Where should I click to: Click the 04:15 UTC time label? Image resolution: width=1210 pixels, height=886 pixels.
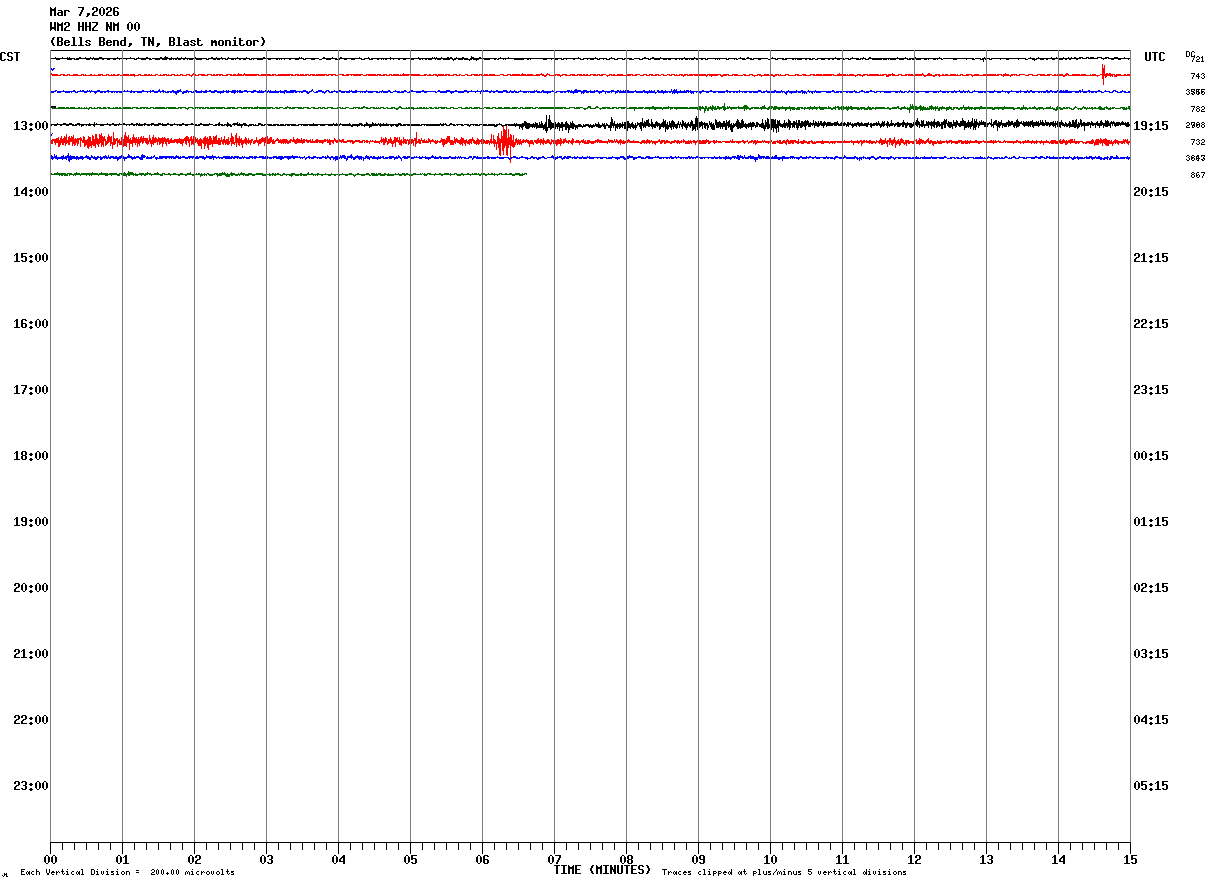1151,720
